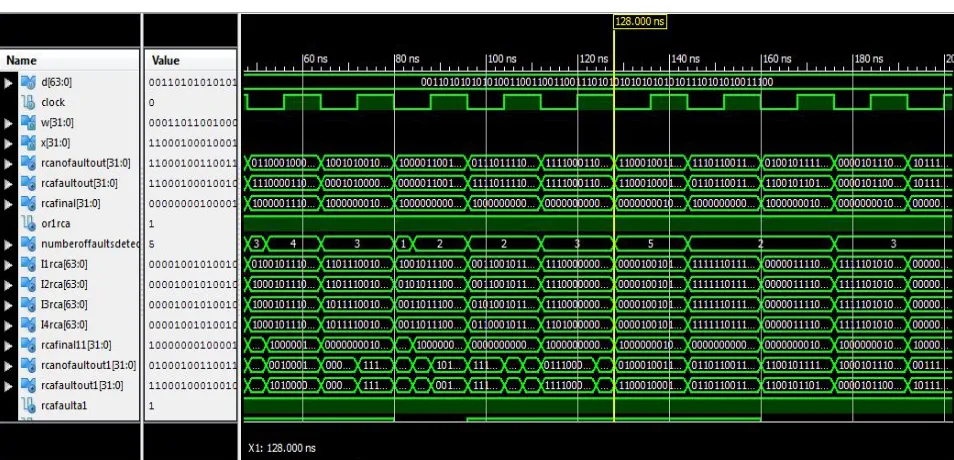Screen dimensions: 954x460
Task: Click or1rca value '1' in Value column
Action: pyautogui.click(x=151, y=224)
